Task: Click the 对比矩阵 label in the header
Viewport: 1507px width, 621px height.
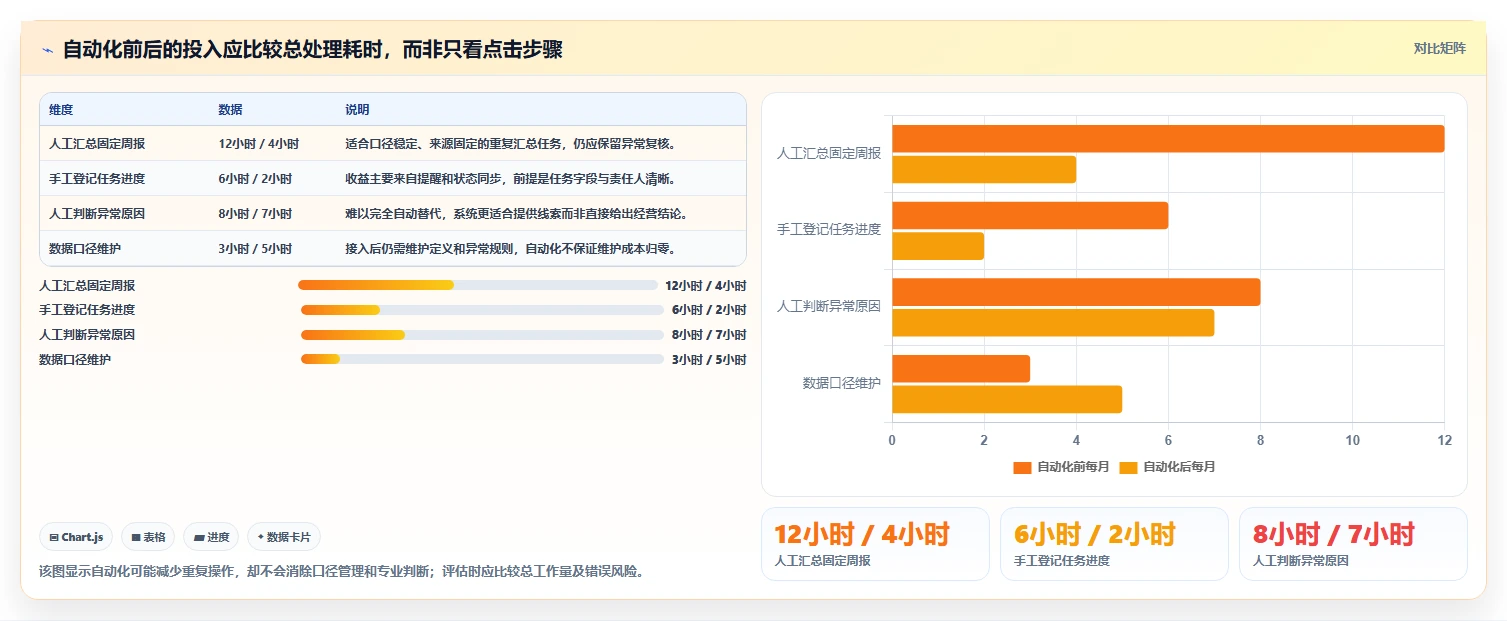Action: tap(1440, 49)
